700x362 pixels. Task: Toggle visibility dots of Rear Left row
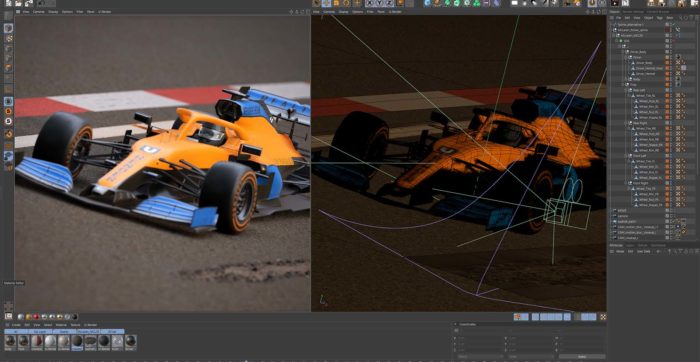click(x=671, y=90)
